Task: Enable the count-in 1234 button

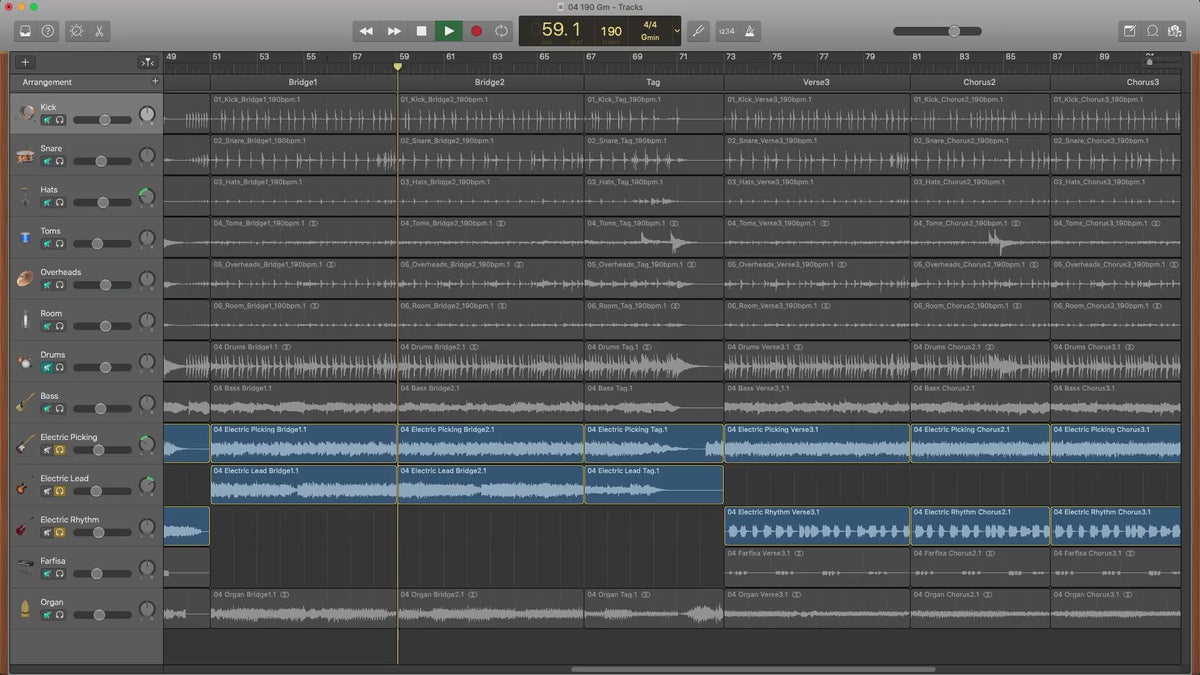Action: [726, 31]
